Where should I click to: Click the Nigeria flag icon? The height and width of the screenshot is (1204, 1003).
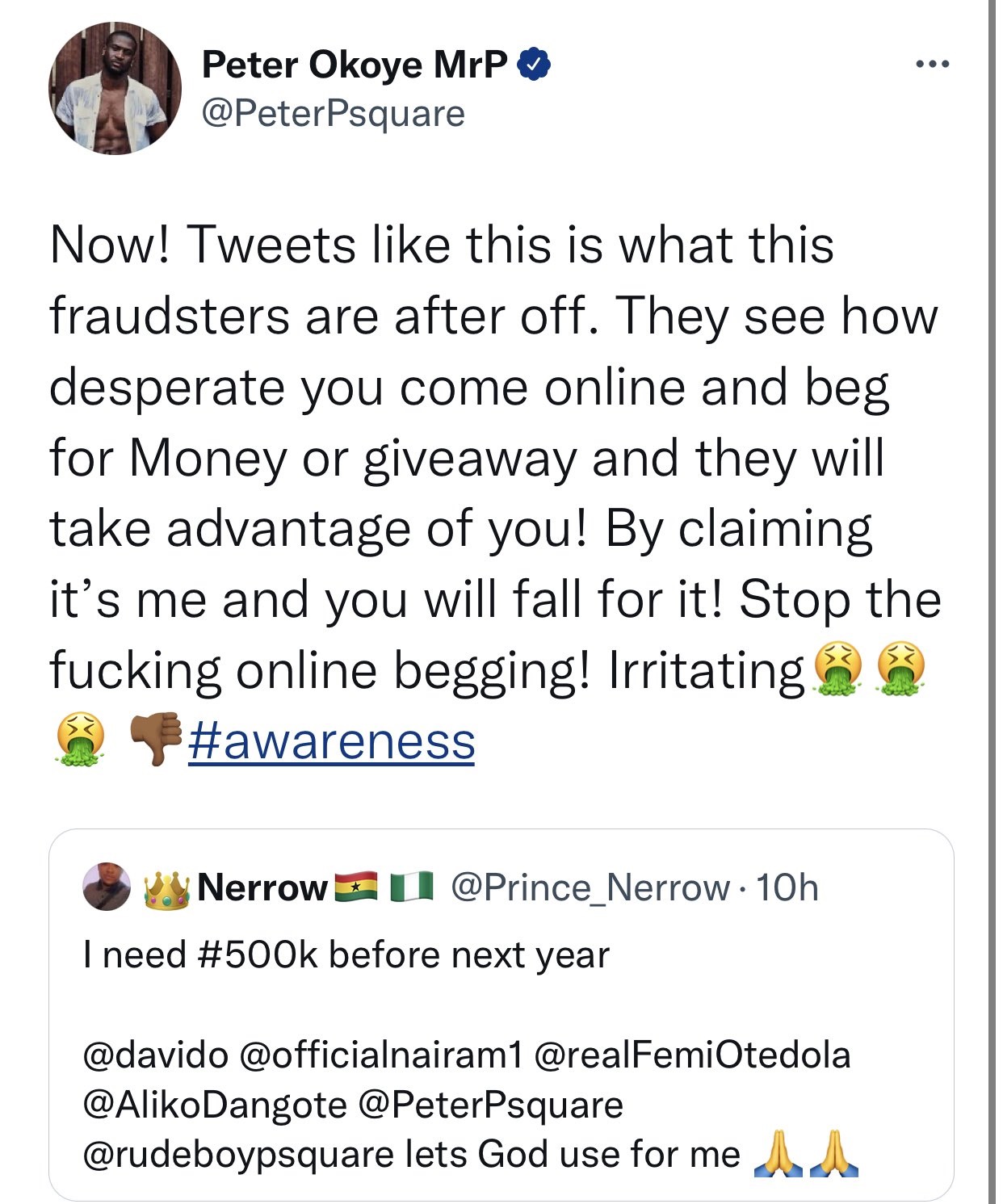(x=412, y=887)
